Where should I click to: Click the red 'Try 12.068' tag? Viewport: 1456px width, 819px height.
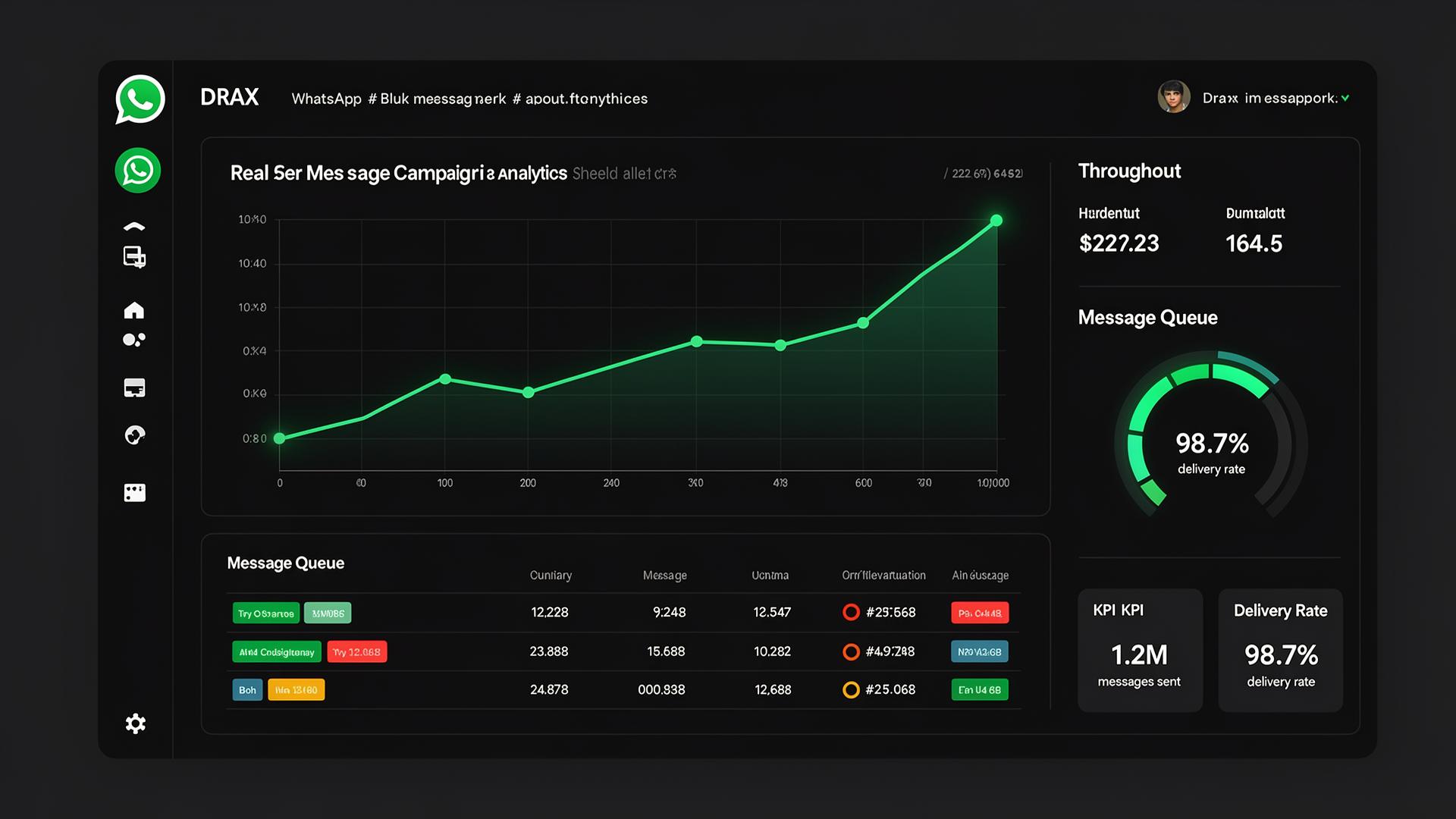357,651
